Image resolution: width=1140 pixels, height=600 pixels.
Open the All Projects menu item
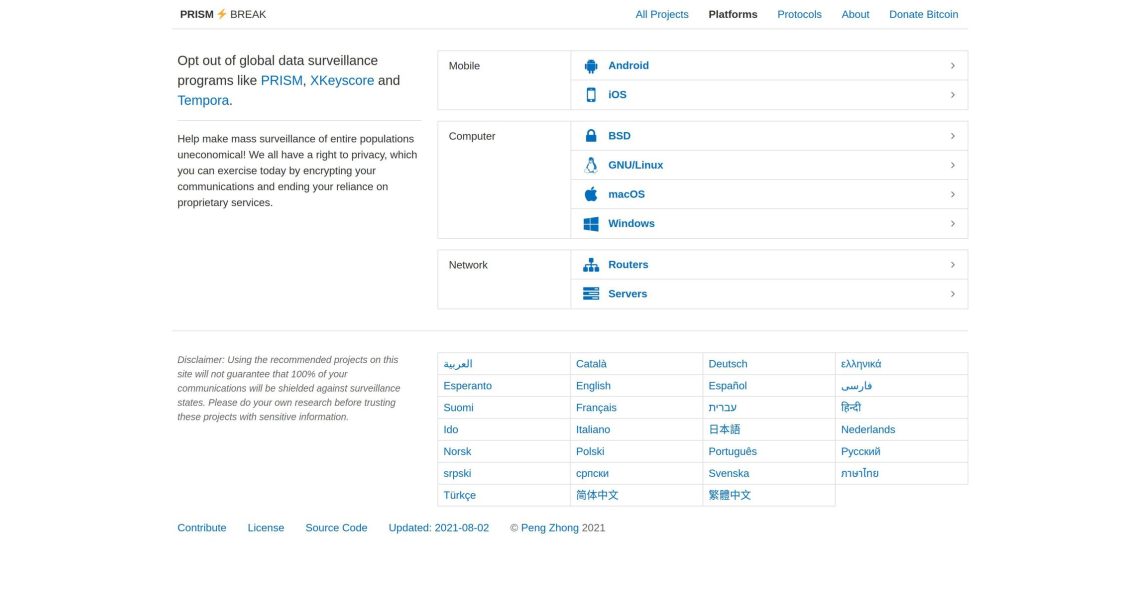point(662,15)
